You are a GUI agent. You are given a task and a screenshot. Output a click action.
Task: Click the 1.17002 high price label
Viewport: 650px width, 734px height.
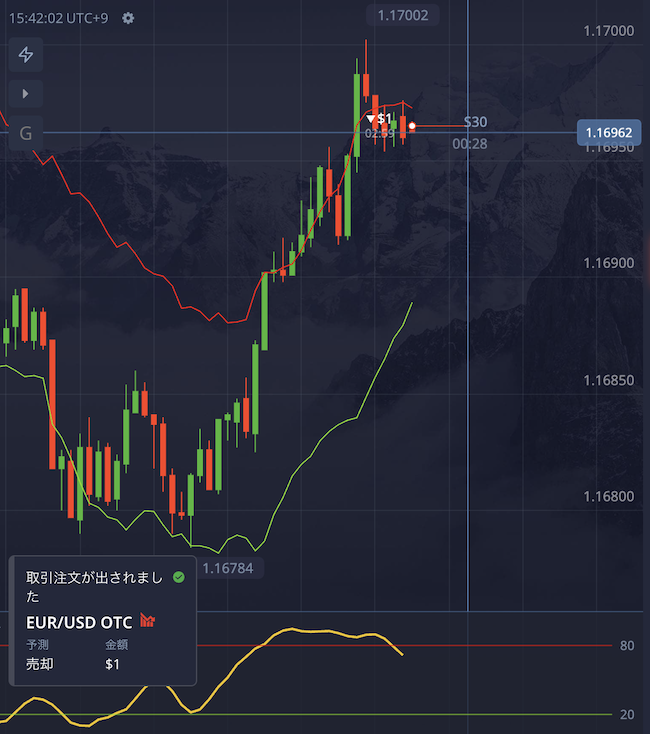point(402,15)
